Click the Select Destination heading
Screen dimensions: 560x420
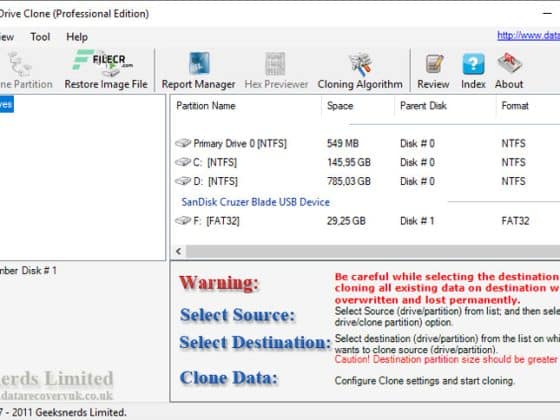[255, 342]
